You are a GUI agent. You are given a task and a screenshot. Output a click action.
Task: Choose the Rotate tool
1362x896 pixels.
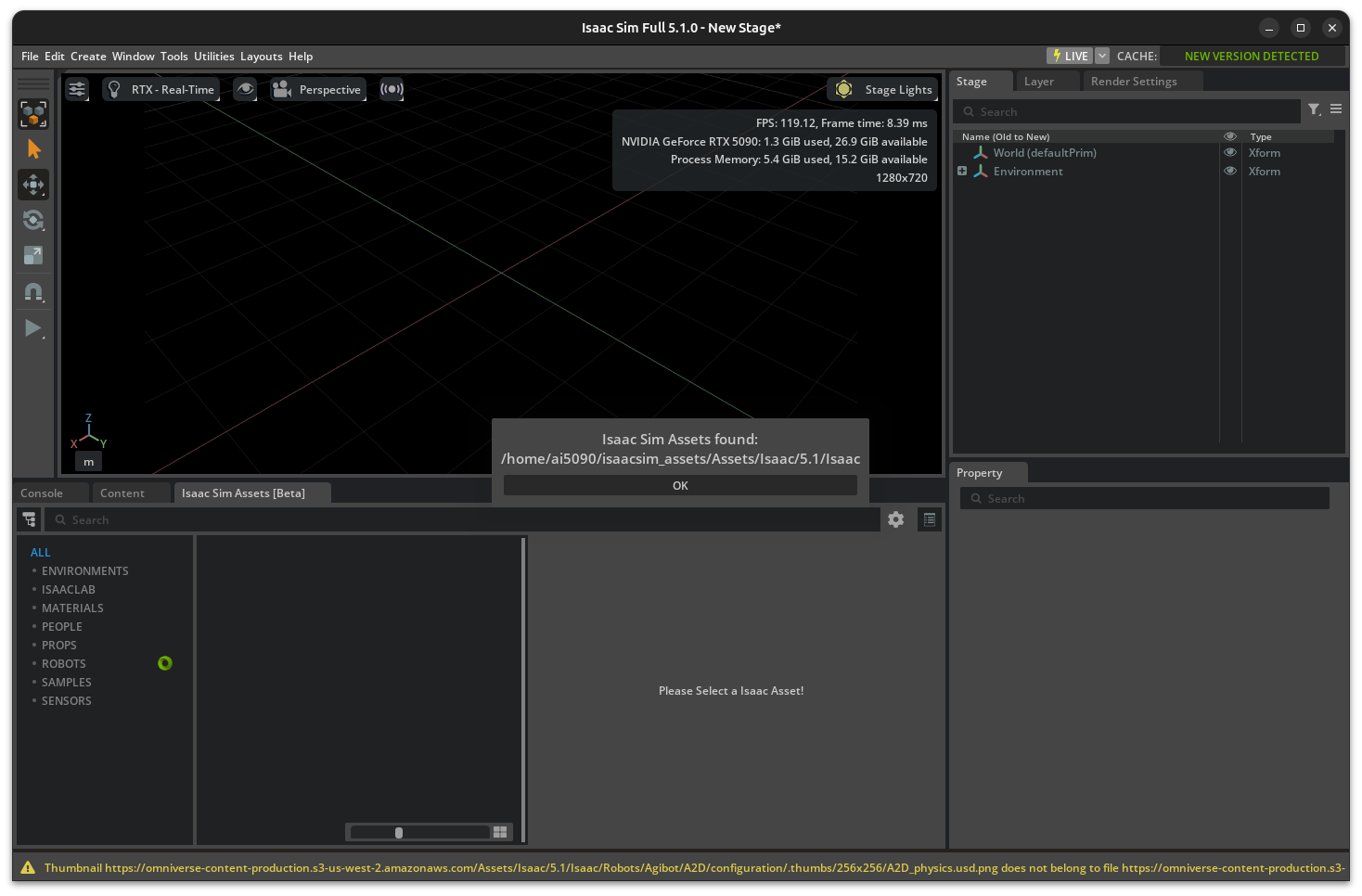coord(33,220)
